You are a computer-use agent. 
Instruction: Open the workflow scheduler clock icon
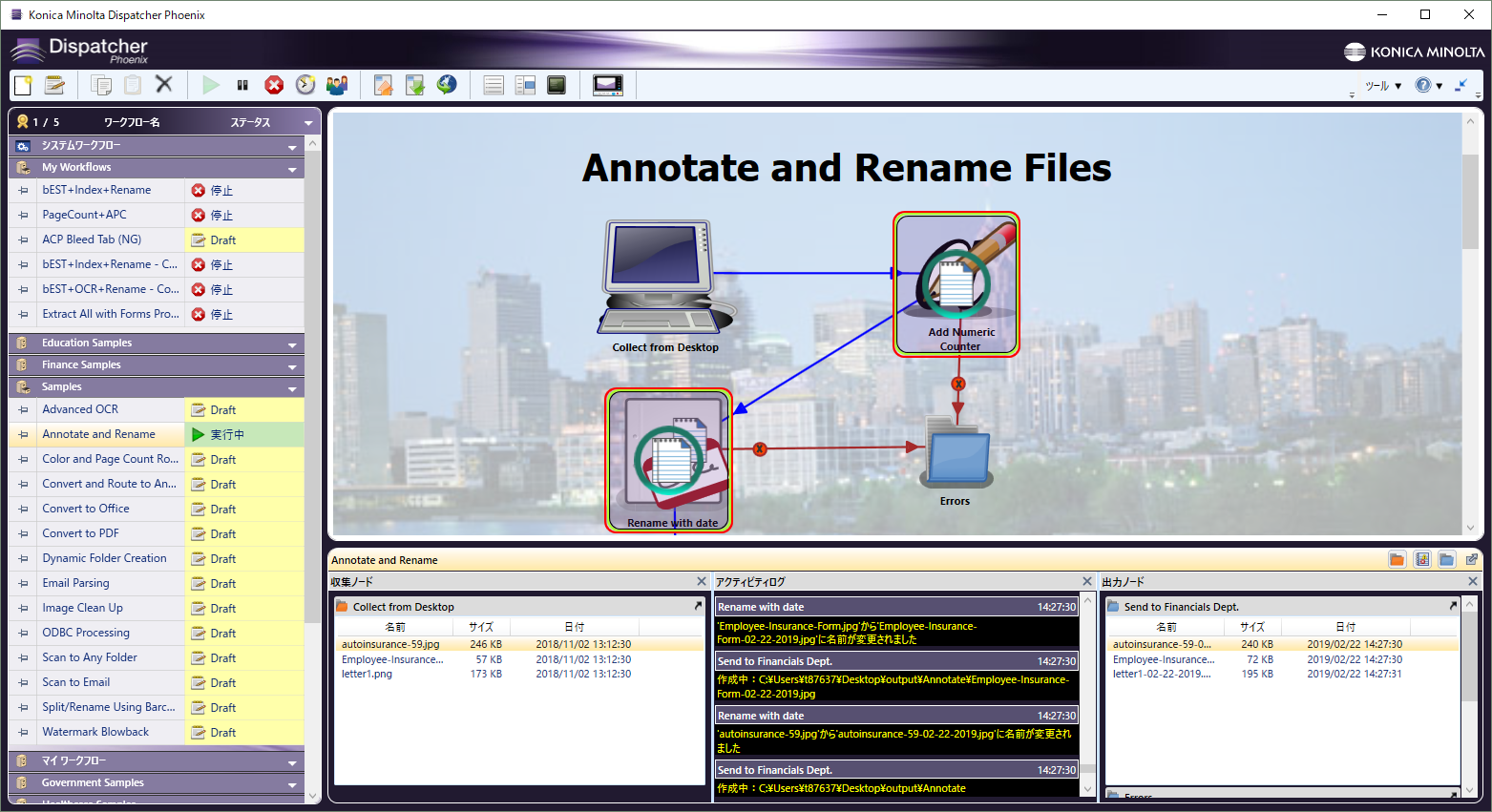click(x=305, y=85)
